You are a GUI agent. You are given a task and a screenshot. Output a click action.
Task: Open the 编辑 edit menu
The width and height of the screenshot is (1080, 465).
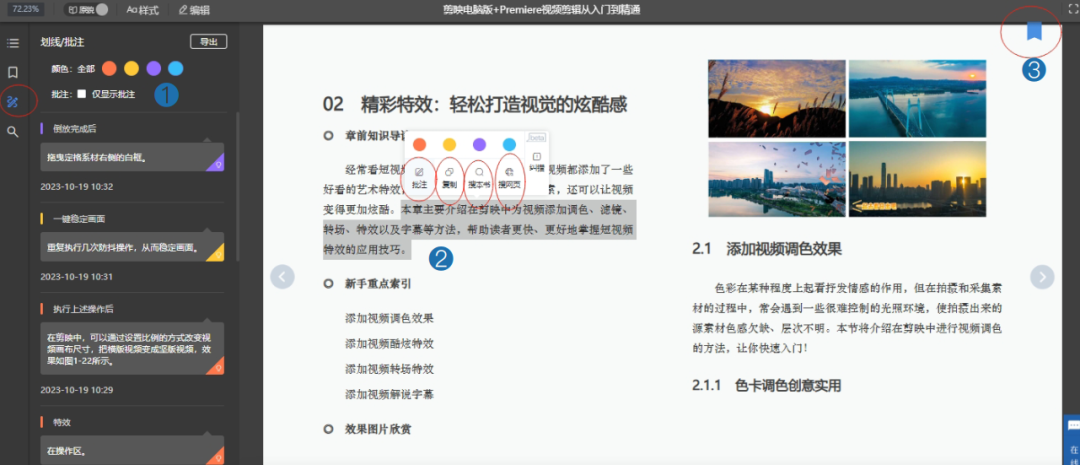194,9
